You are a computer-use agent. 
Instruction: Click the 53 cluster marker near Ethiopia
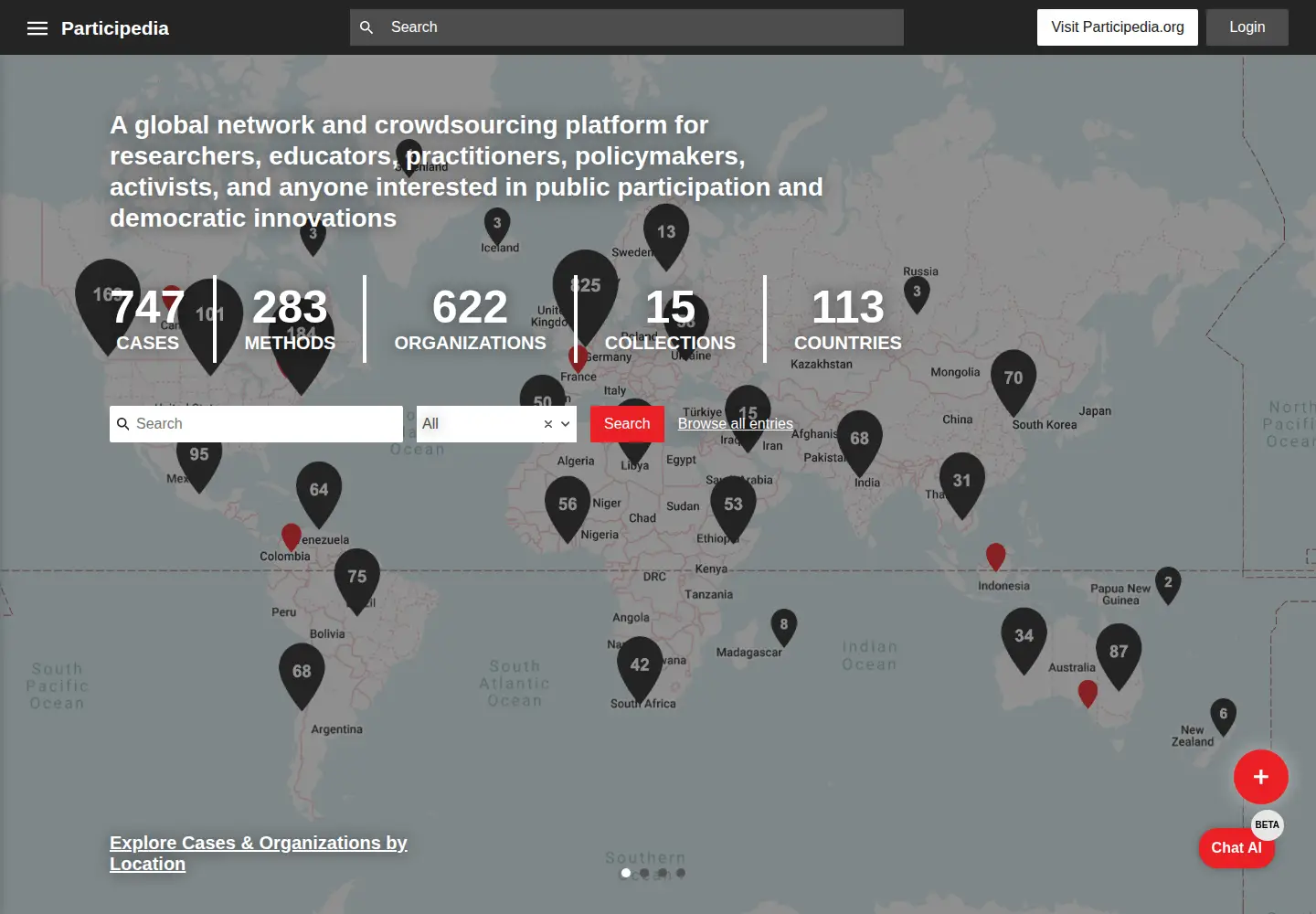click(x=734, y=508)
